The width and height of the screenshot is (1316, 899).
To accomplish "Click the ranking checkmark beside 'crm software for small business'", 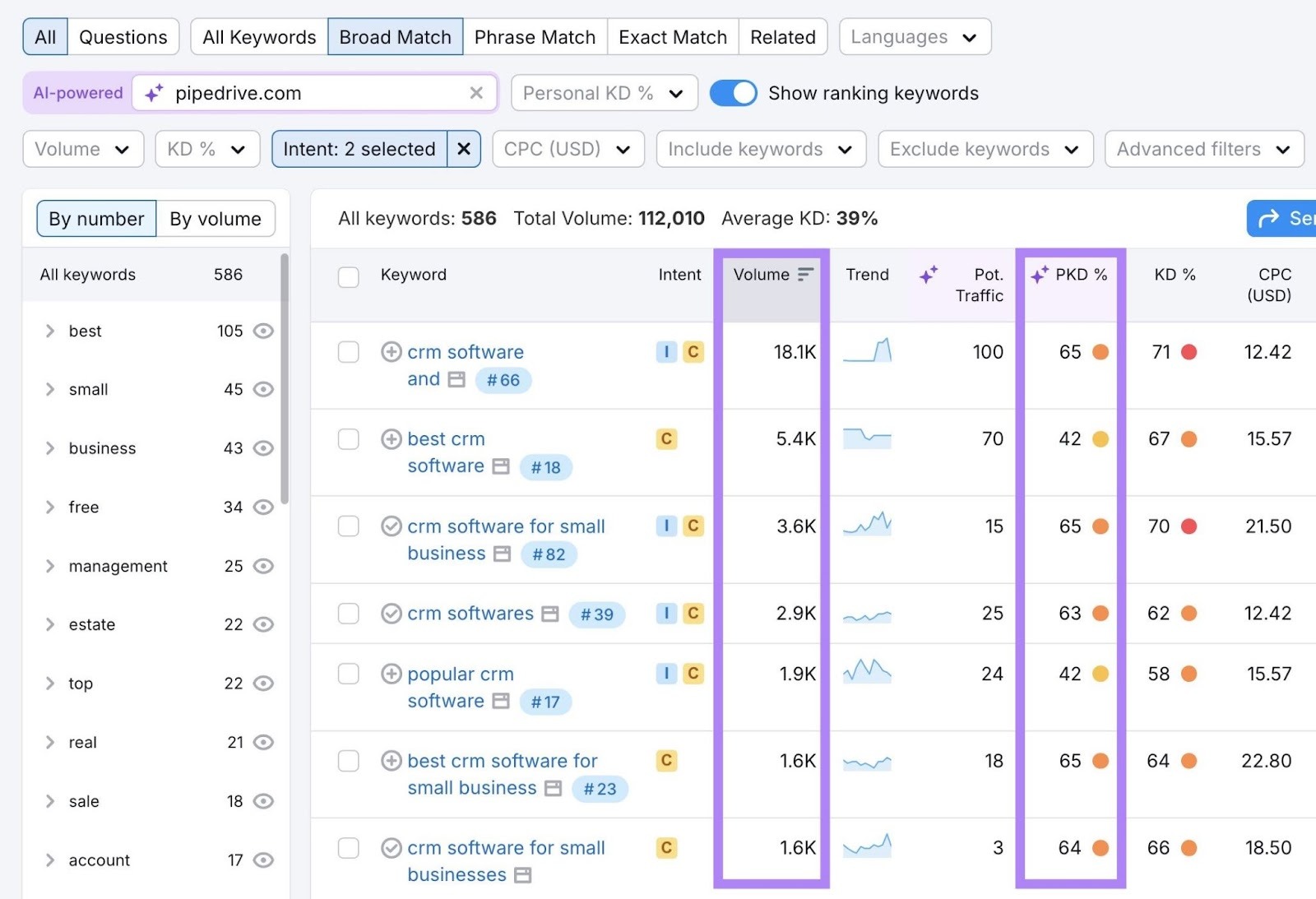I will (391, 526).
